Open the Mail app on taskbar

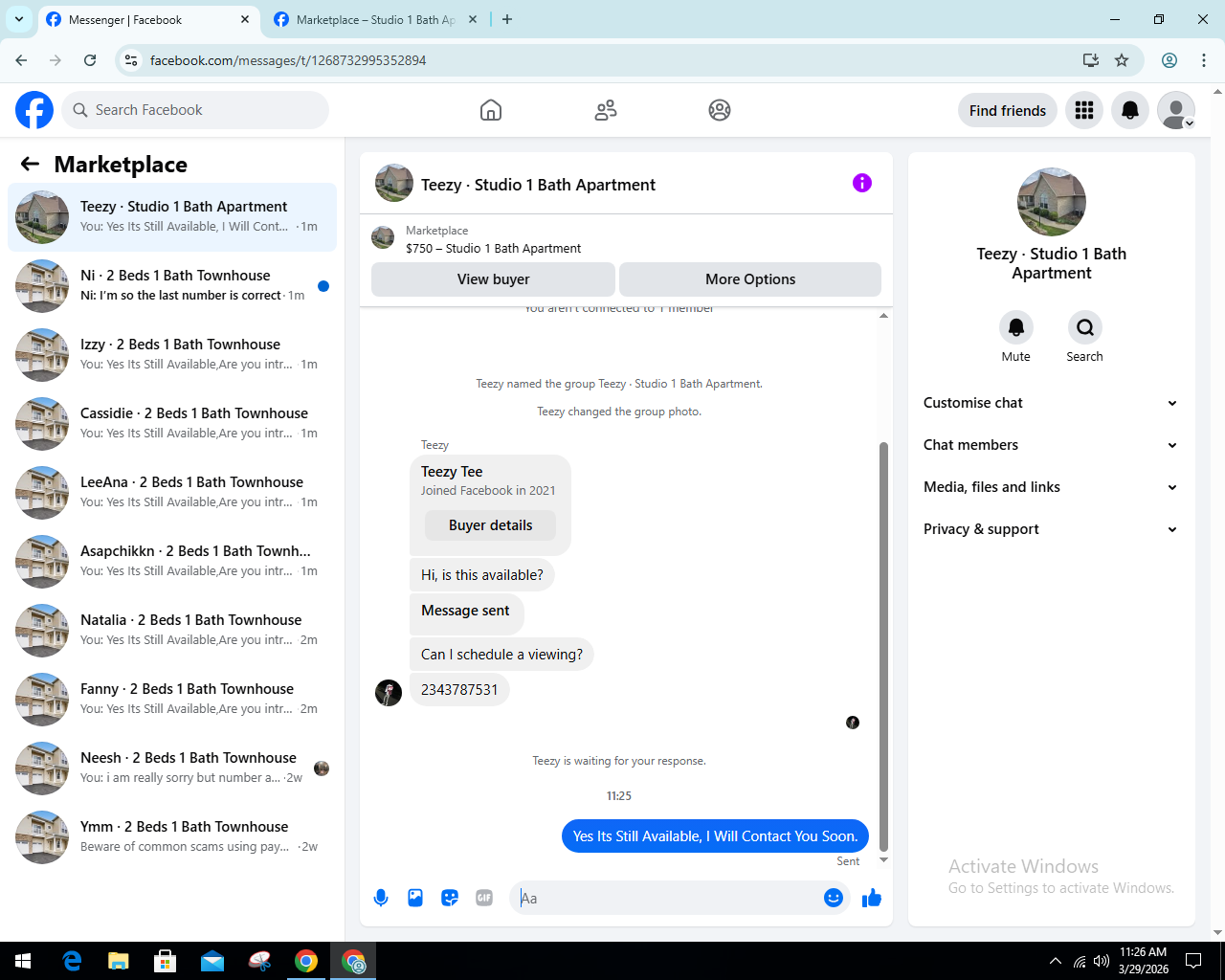(212, 961)
